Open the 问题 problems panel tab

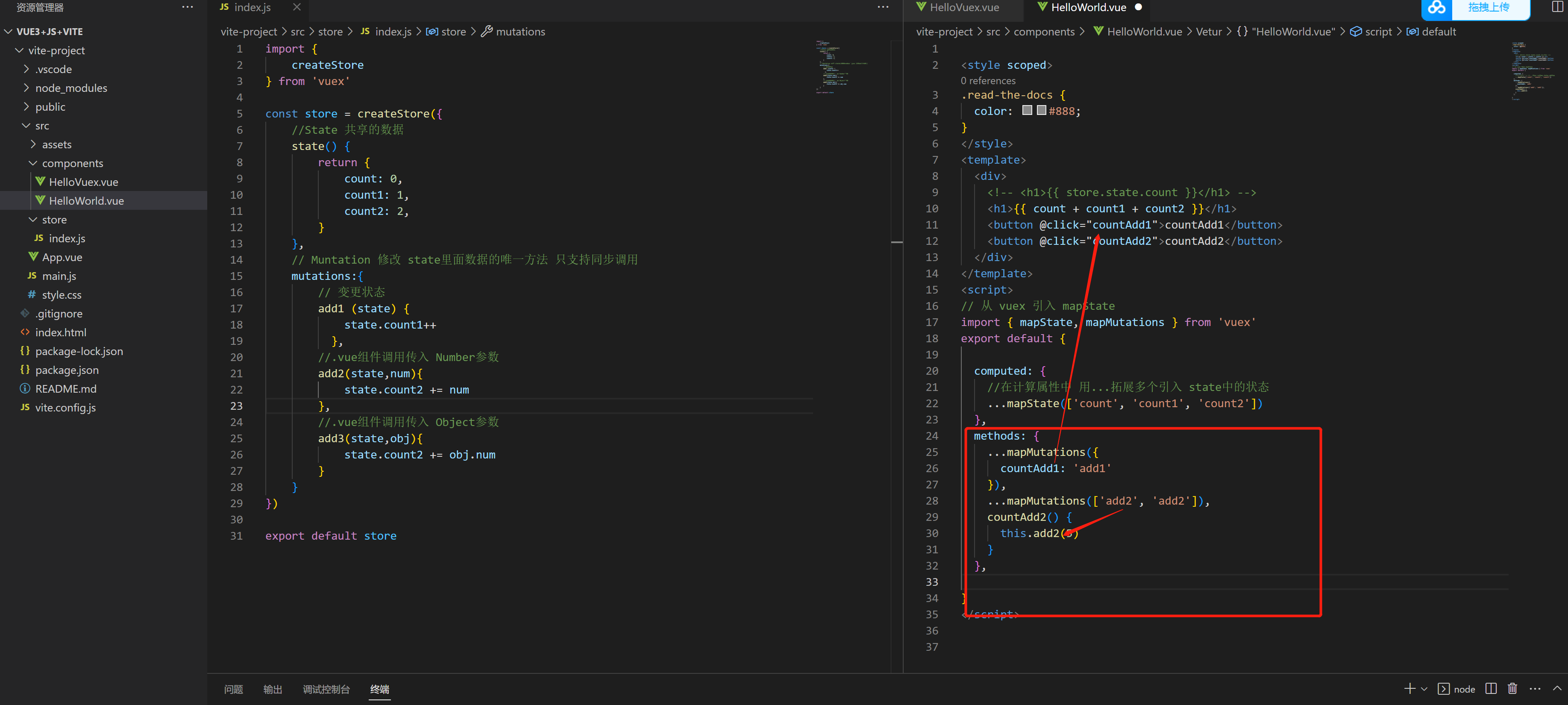click(x=233, y=689)
